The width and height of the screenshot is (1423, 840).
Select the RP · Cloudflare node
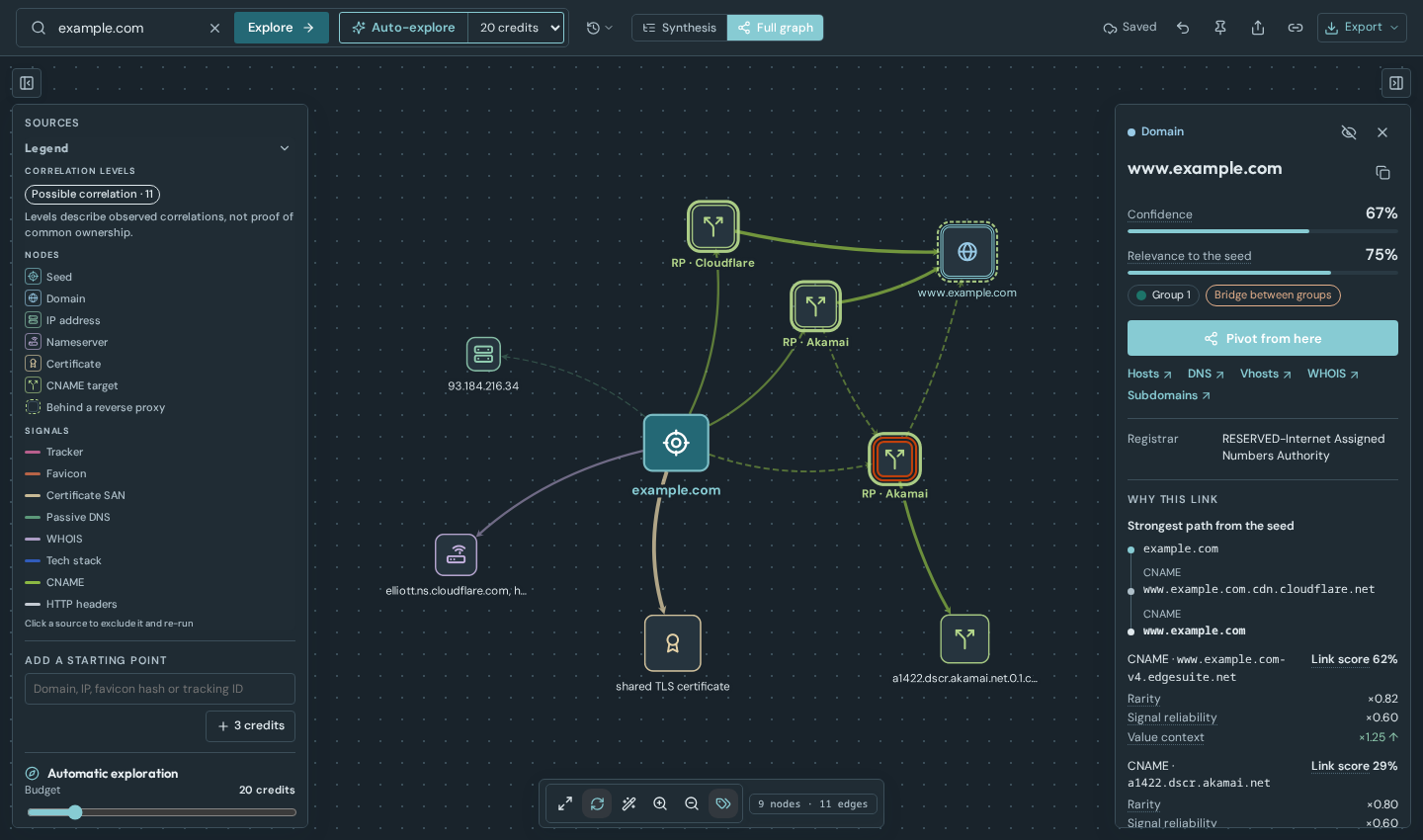tap(712, 226)
